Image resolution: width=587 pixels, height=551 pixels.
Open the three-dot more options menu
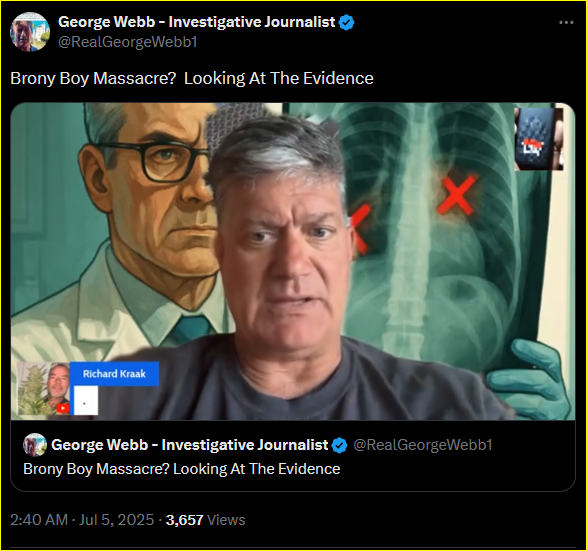(566, 23)
